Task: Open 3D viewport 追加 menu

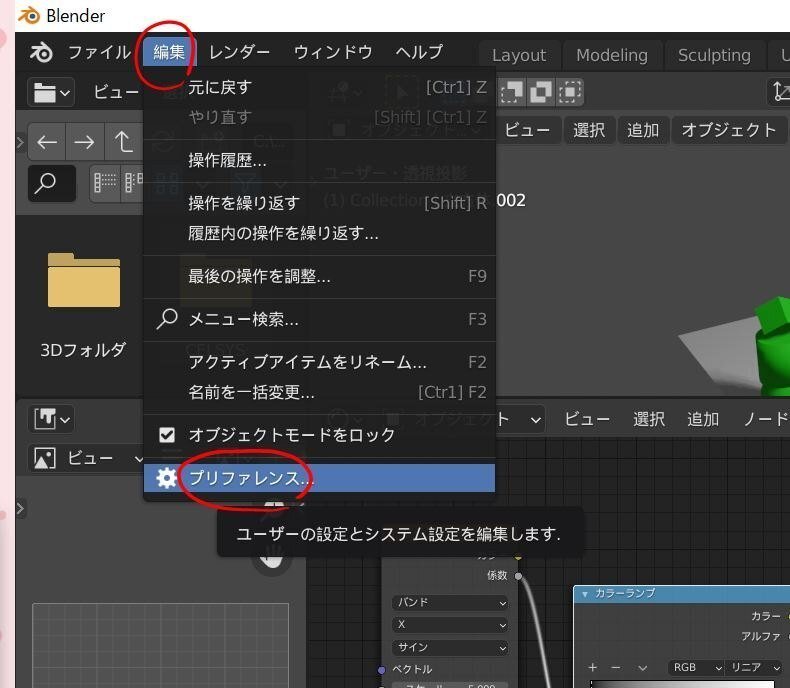Action: (643, 130)
